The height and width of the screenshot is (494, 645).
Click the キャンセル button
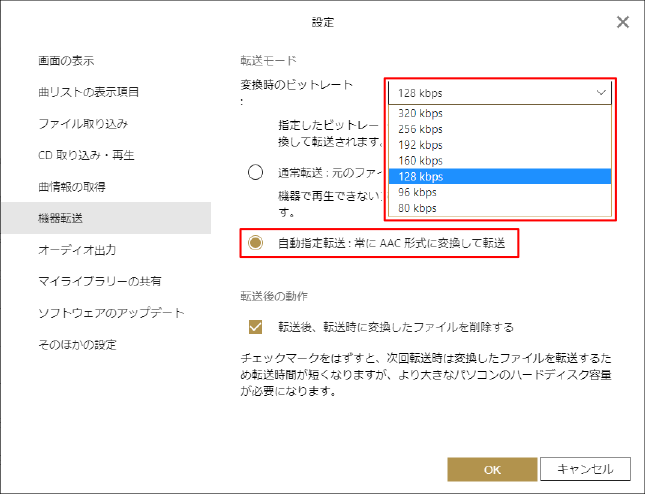point(584,469)
